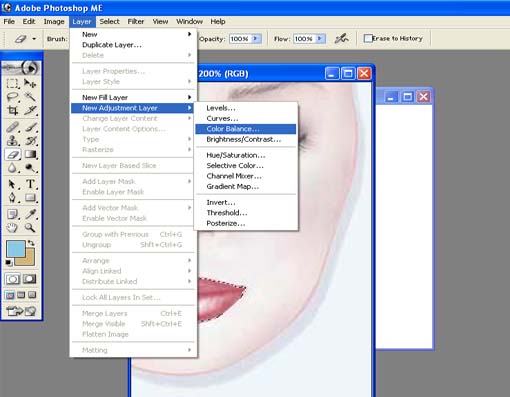Select the Healing Brush tool

tap(13, 127)
